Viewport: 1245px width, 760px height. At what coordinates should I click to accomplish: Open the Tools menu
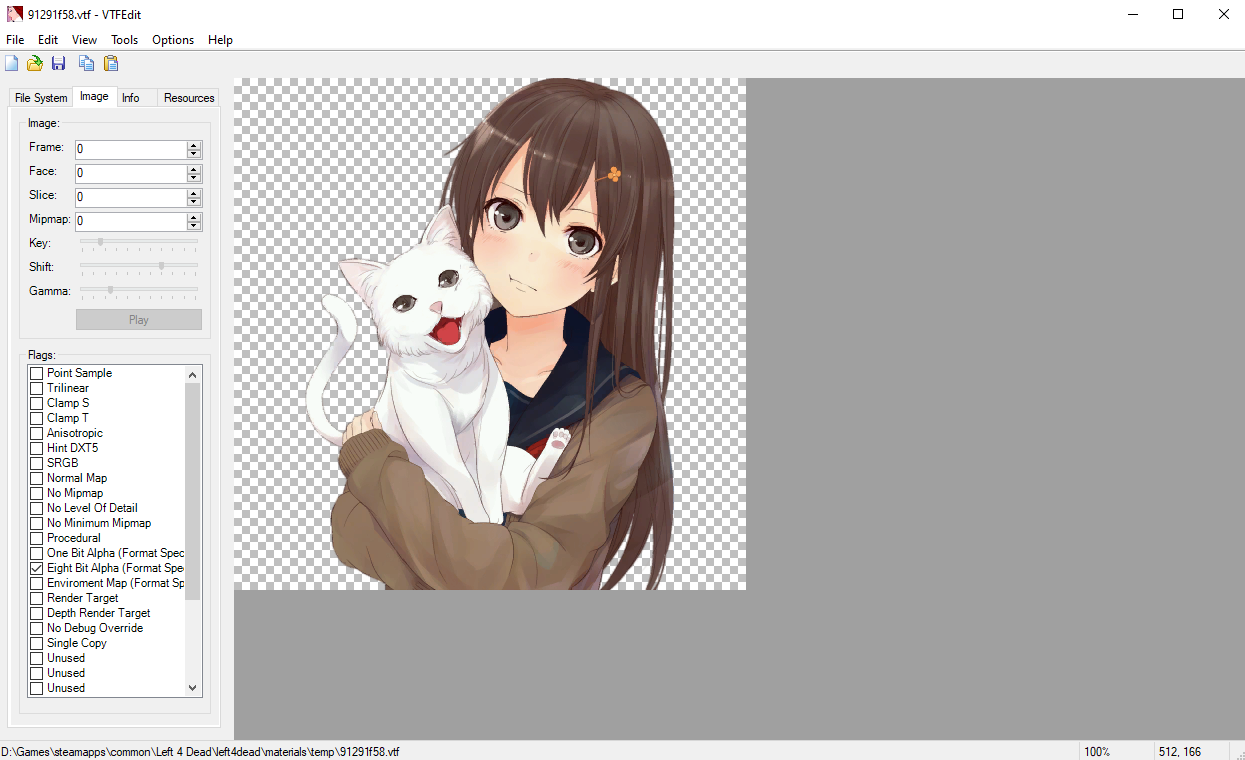tap(125, 40)
